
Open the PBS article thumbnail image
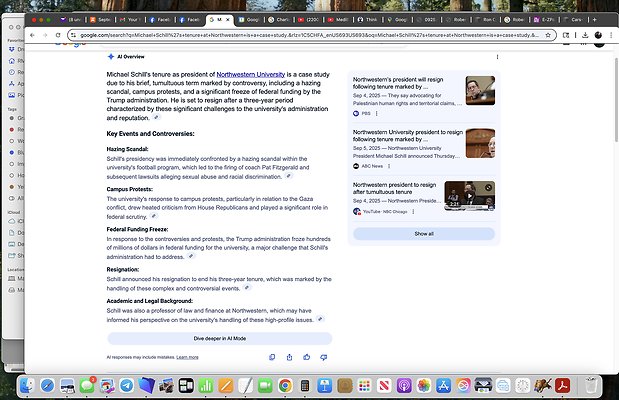coord(480,90)
